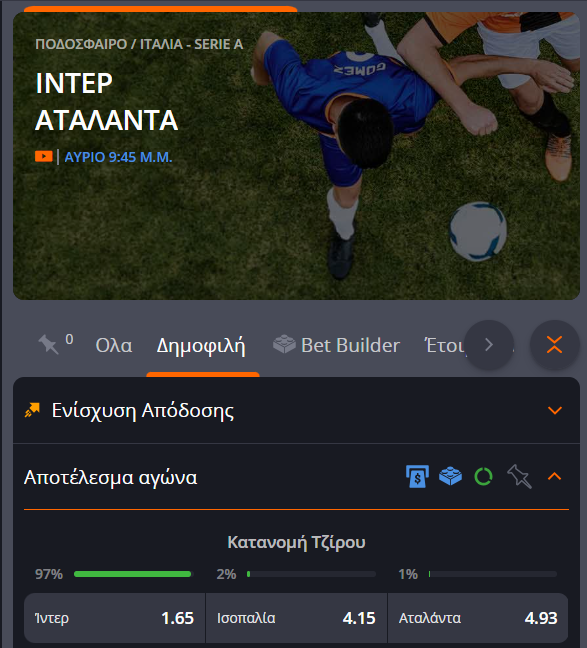Expand the Ενίσχυση Απόδοσης section

pyautogui.click(x=554, y=410)
